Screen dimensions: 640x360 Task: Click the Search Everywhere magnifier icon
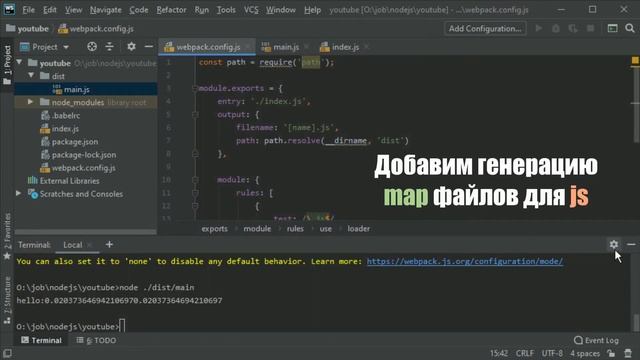pyautogui.click(x=630, y=28)
